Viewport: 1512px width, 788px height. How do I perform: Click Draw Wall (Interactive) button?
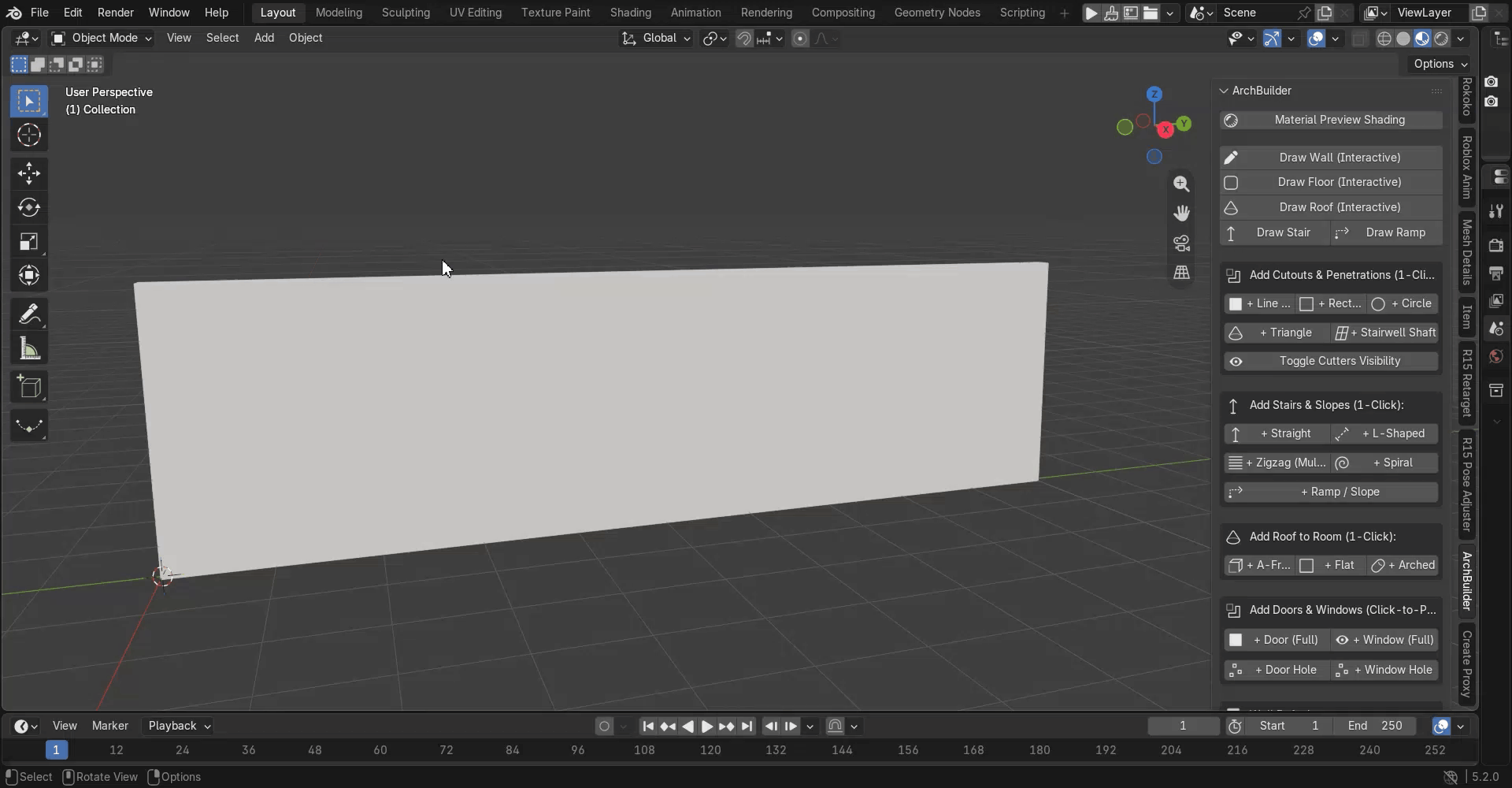tap(1331, 158)
